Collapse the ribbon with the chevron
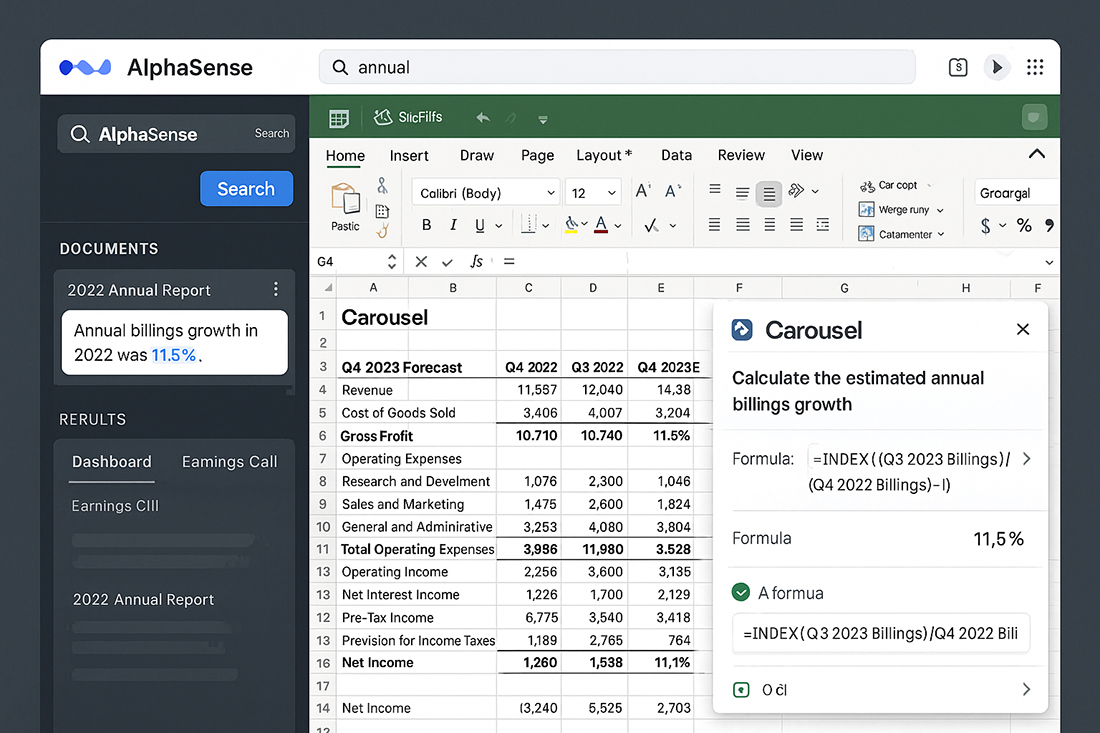 (1036, 154)
